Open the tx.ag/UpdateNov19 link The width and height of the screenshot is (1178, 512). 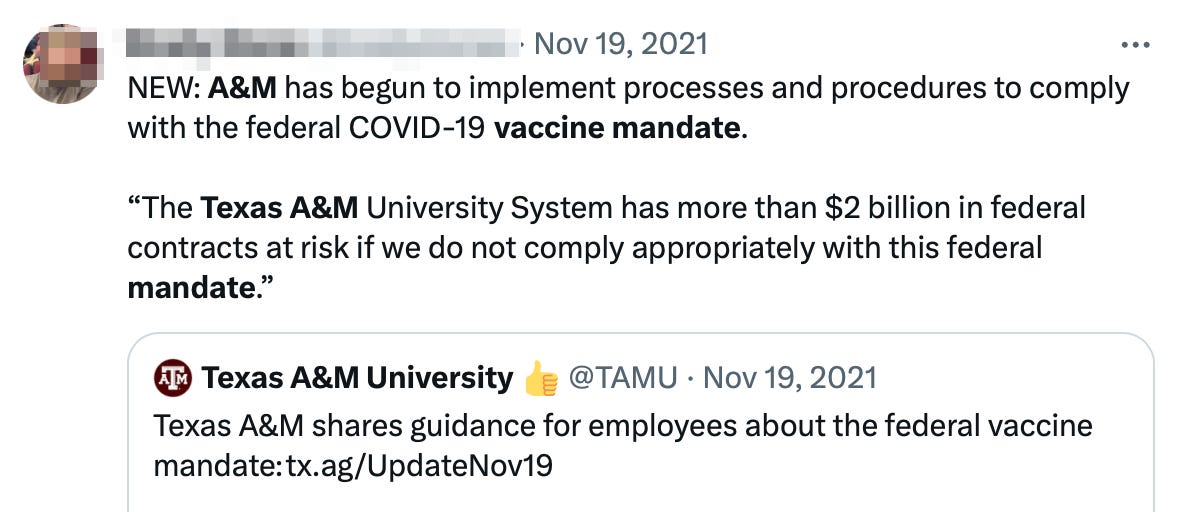pyautogui.click(x=419, y=467)
